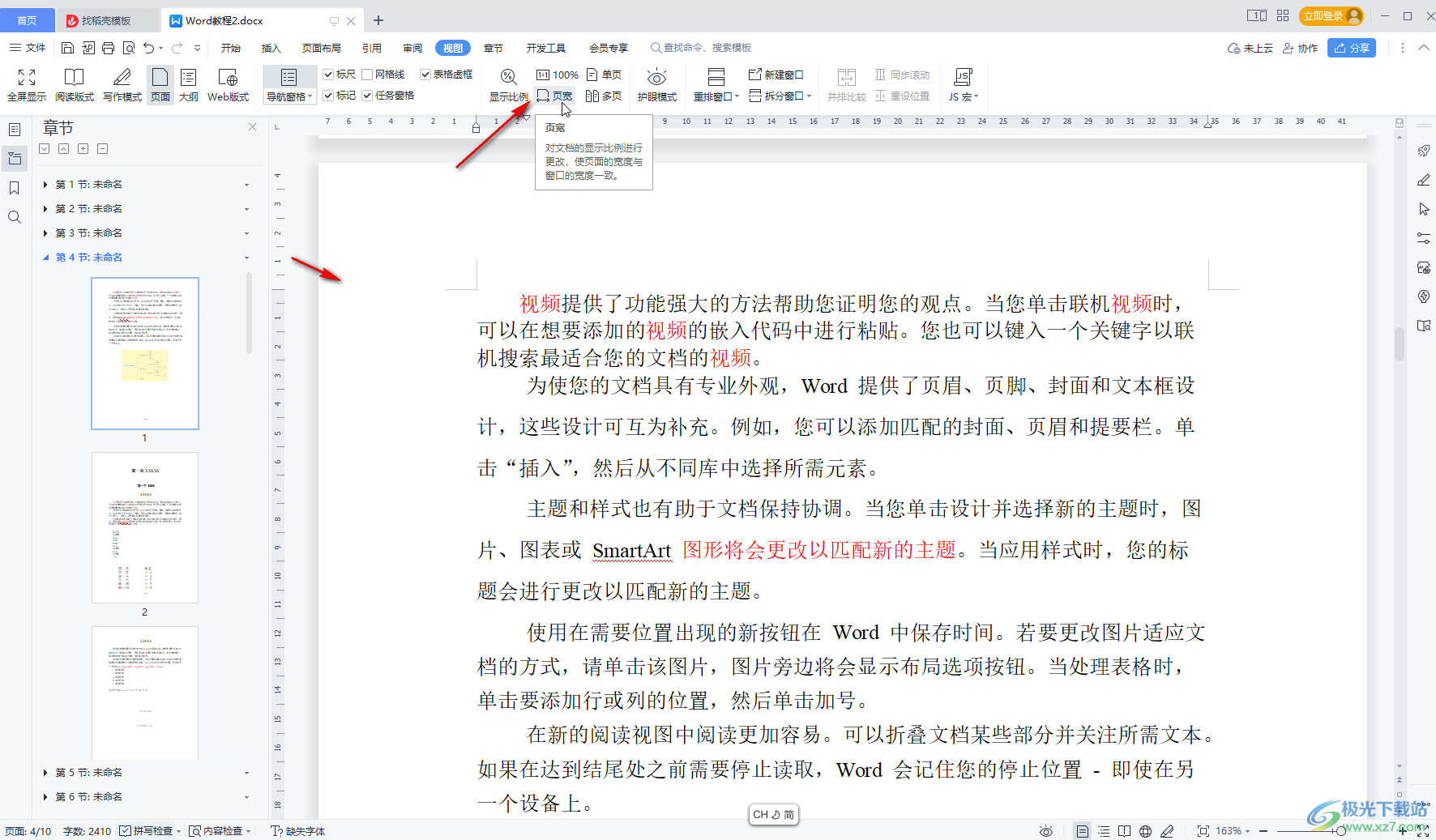
Task: Open the display ratio dialog
Action: [508, 85]
